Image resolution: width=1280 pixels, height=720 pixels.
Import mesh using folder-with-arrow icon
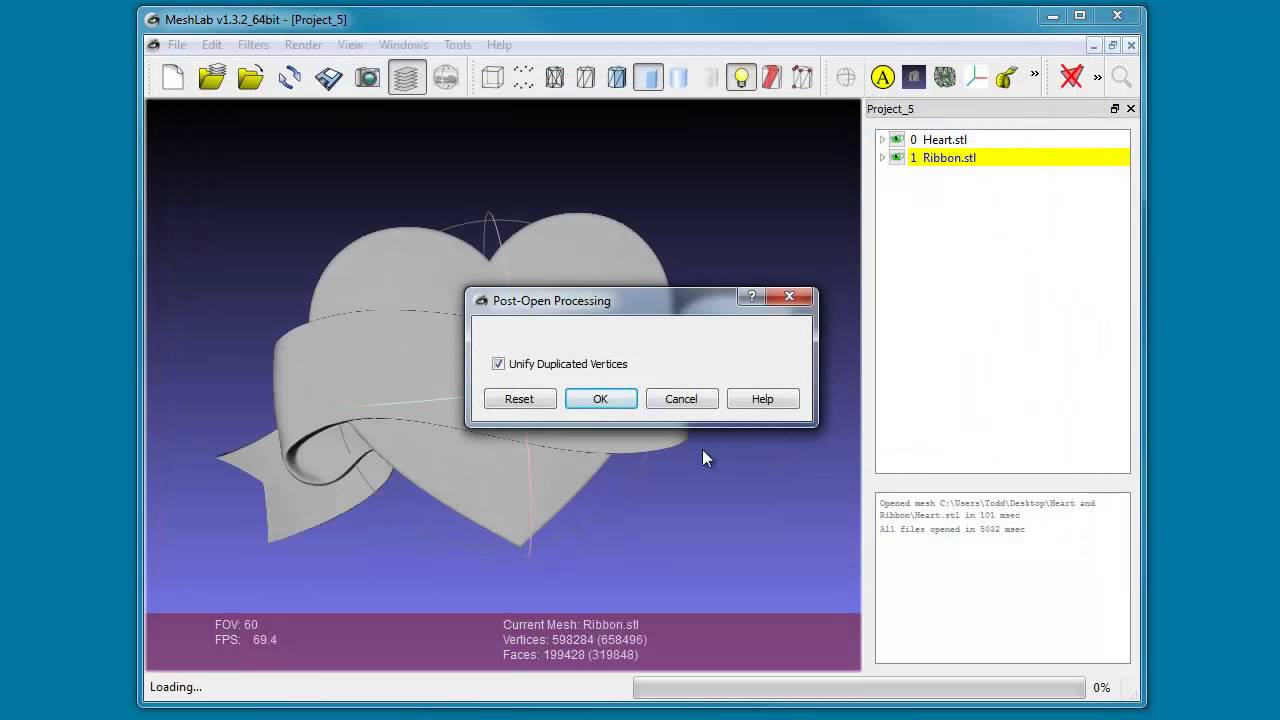(x=251, y=77)
